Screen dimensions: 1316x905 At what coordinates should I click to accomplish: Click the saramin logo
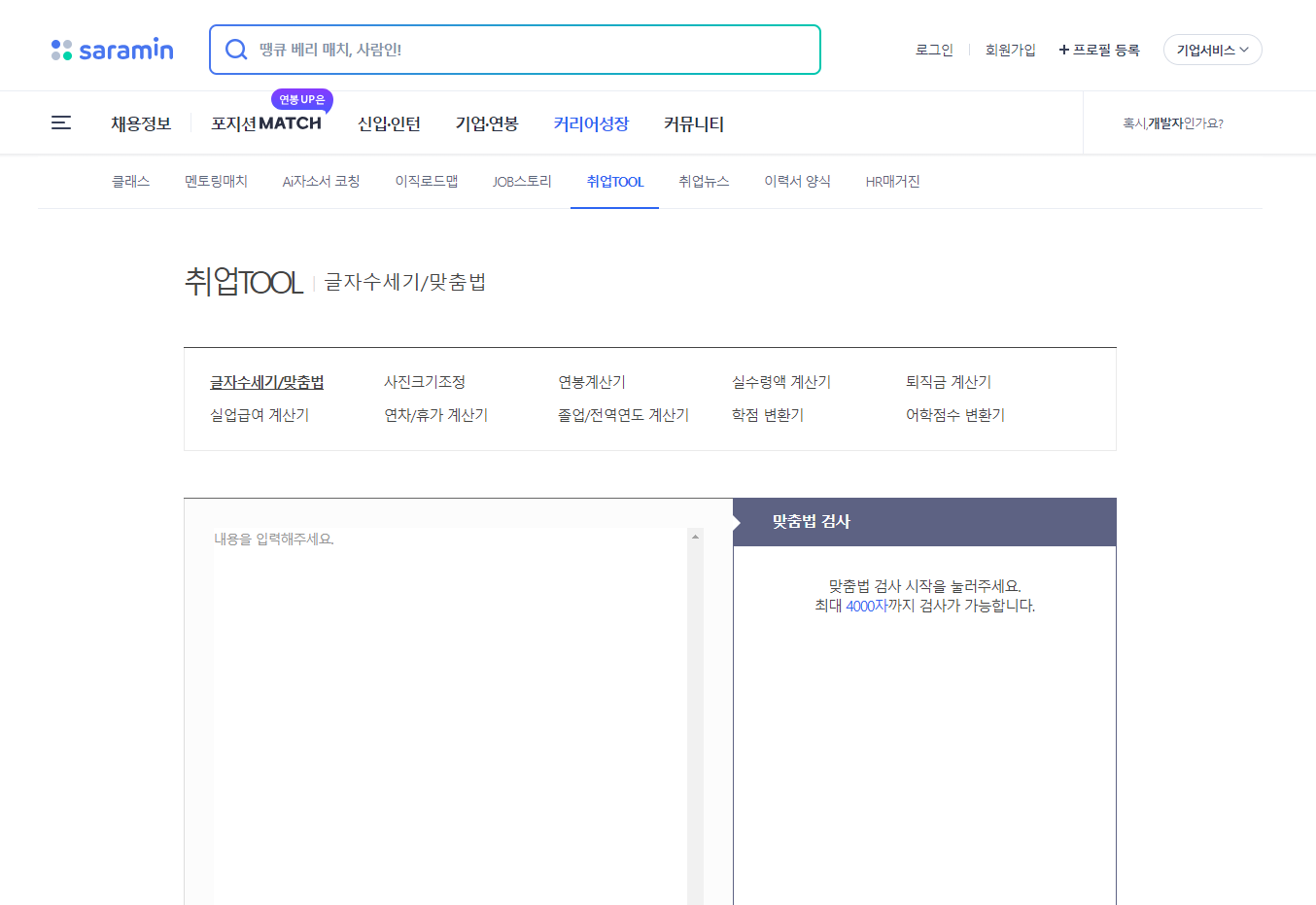(112, 49)
